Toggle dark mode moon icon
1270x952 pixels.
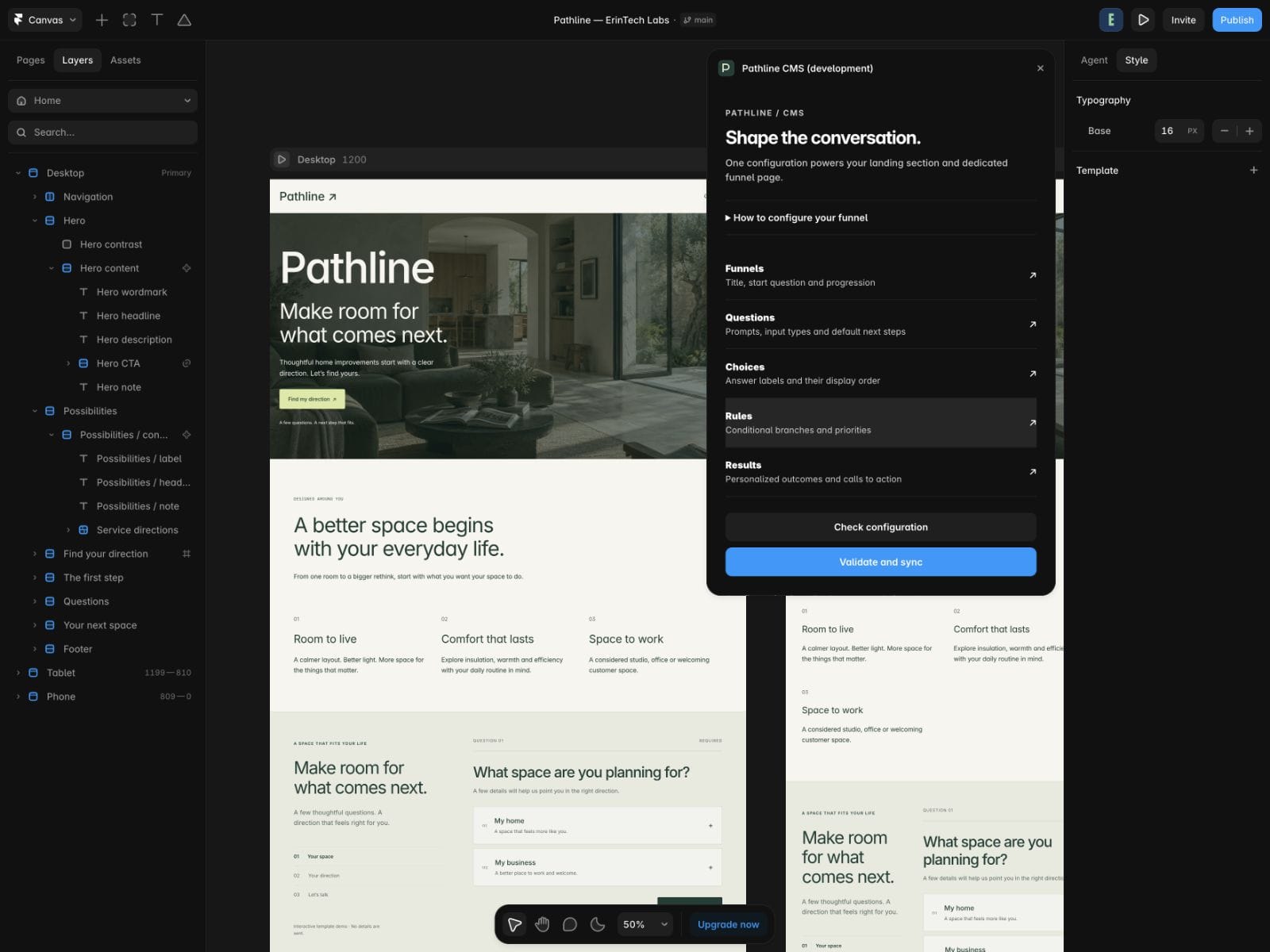598,924
